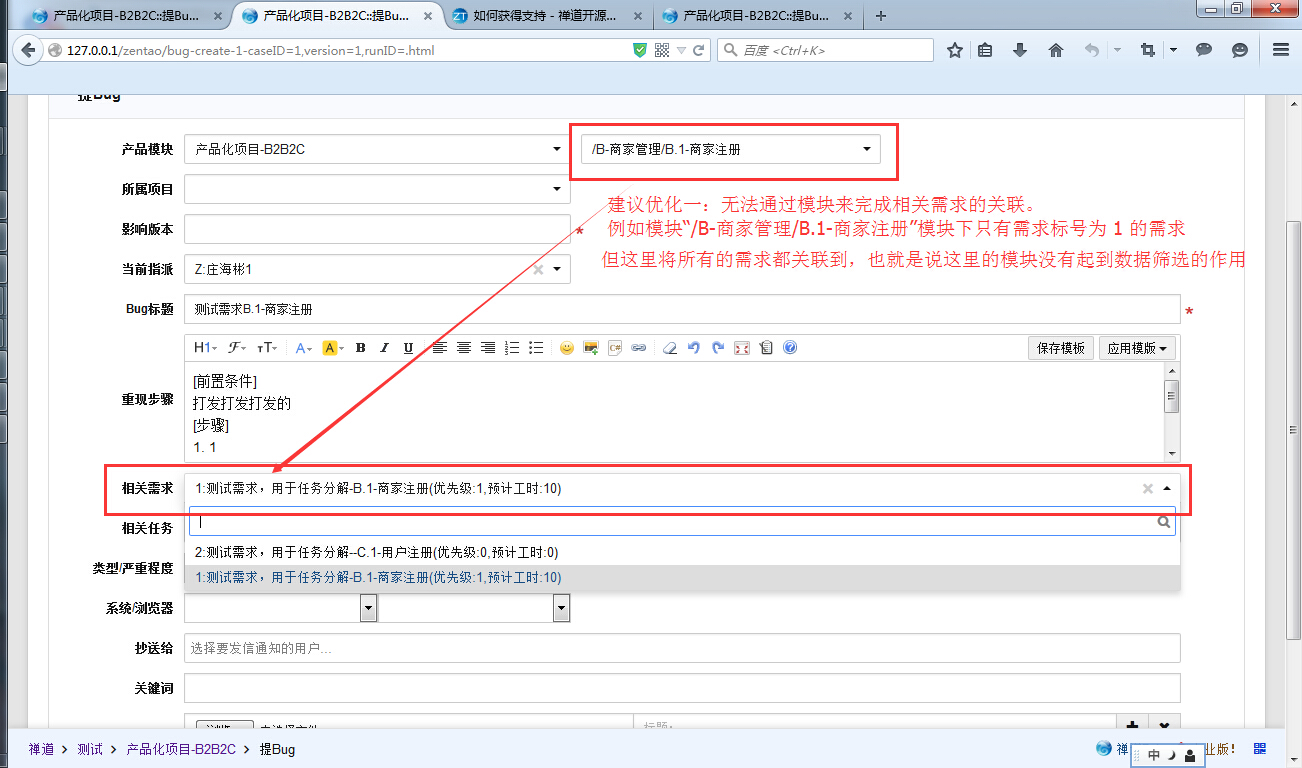Open the 所属项目 dropdown
Viewport: 1302px width, 768px height.
(x=377, y=189)
